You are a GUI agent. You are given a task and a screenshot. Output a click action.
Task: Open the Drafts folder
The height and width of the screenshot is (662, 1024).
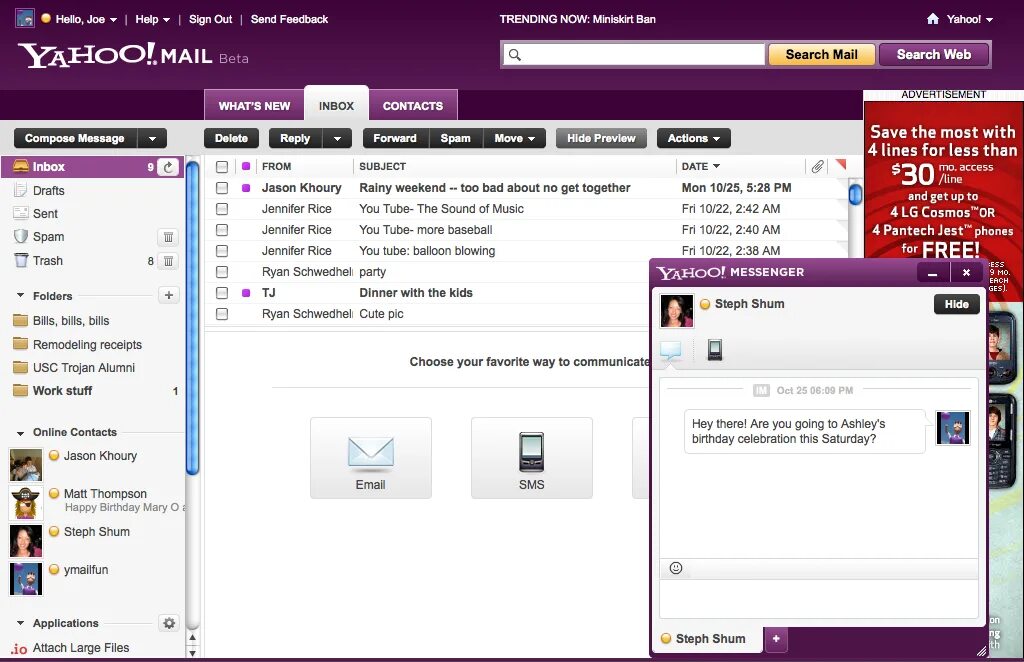49,191
